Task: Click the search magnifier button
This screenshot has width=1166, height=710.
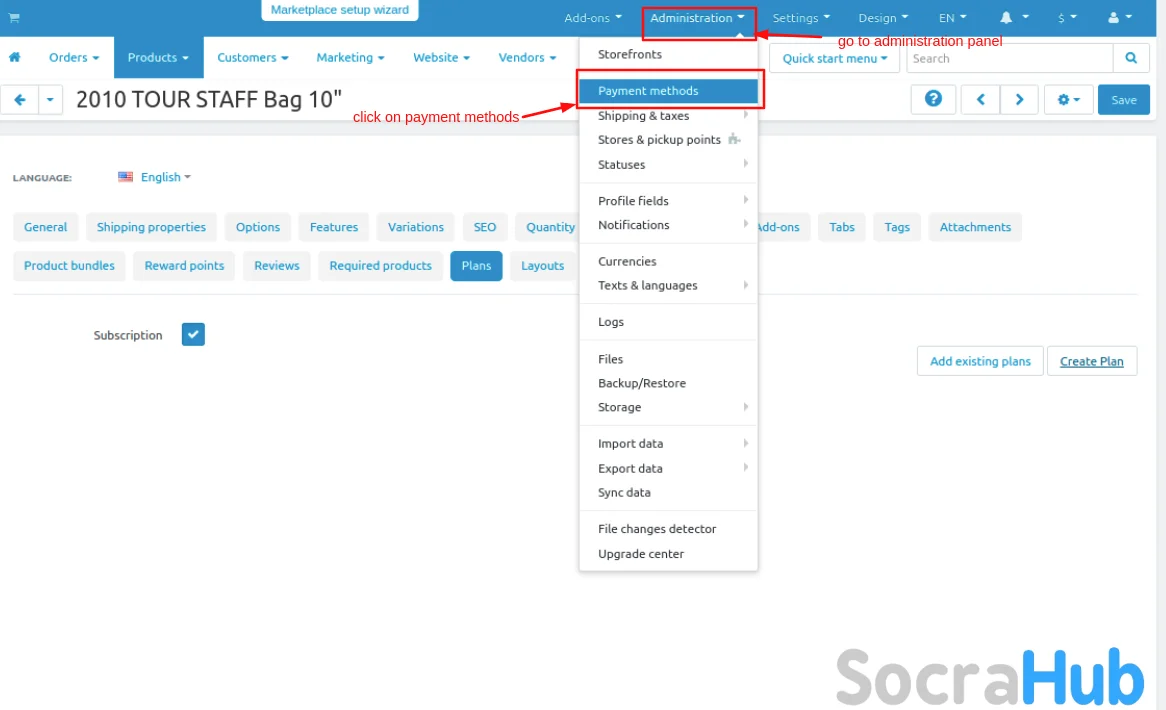Action: [x=1131, y=58]
